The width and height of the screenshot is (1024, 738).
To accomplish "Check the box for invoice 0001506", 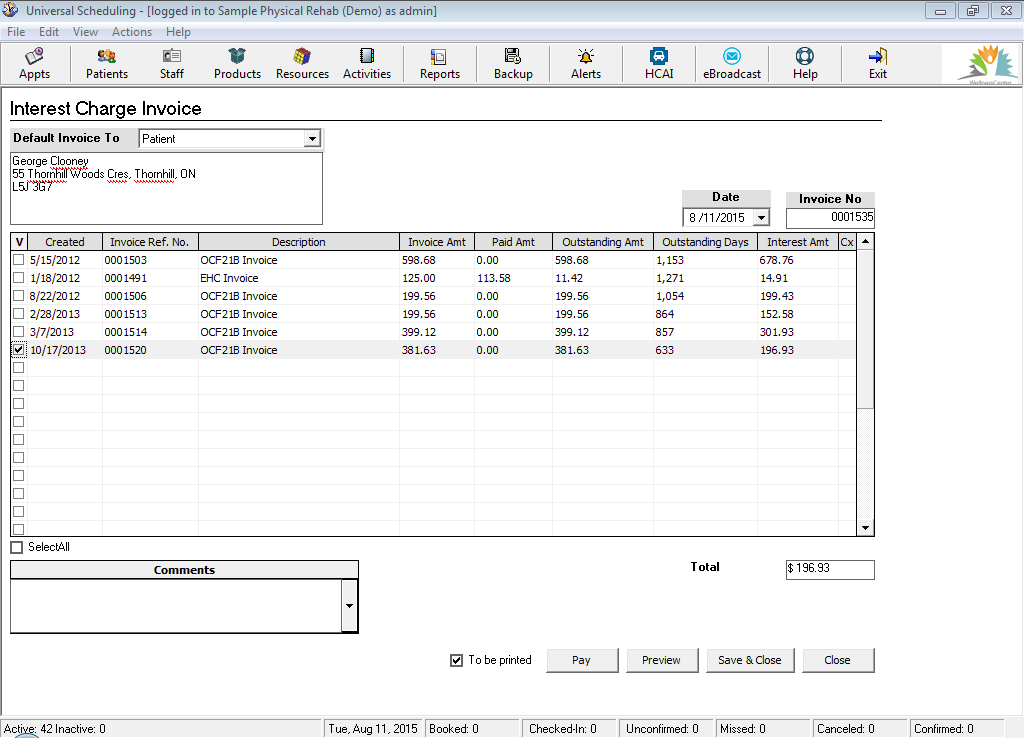I will pyautogui.click(x=18, y=296).
